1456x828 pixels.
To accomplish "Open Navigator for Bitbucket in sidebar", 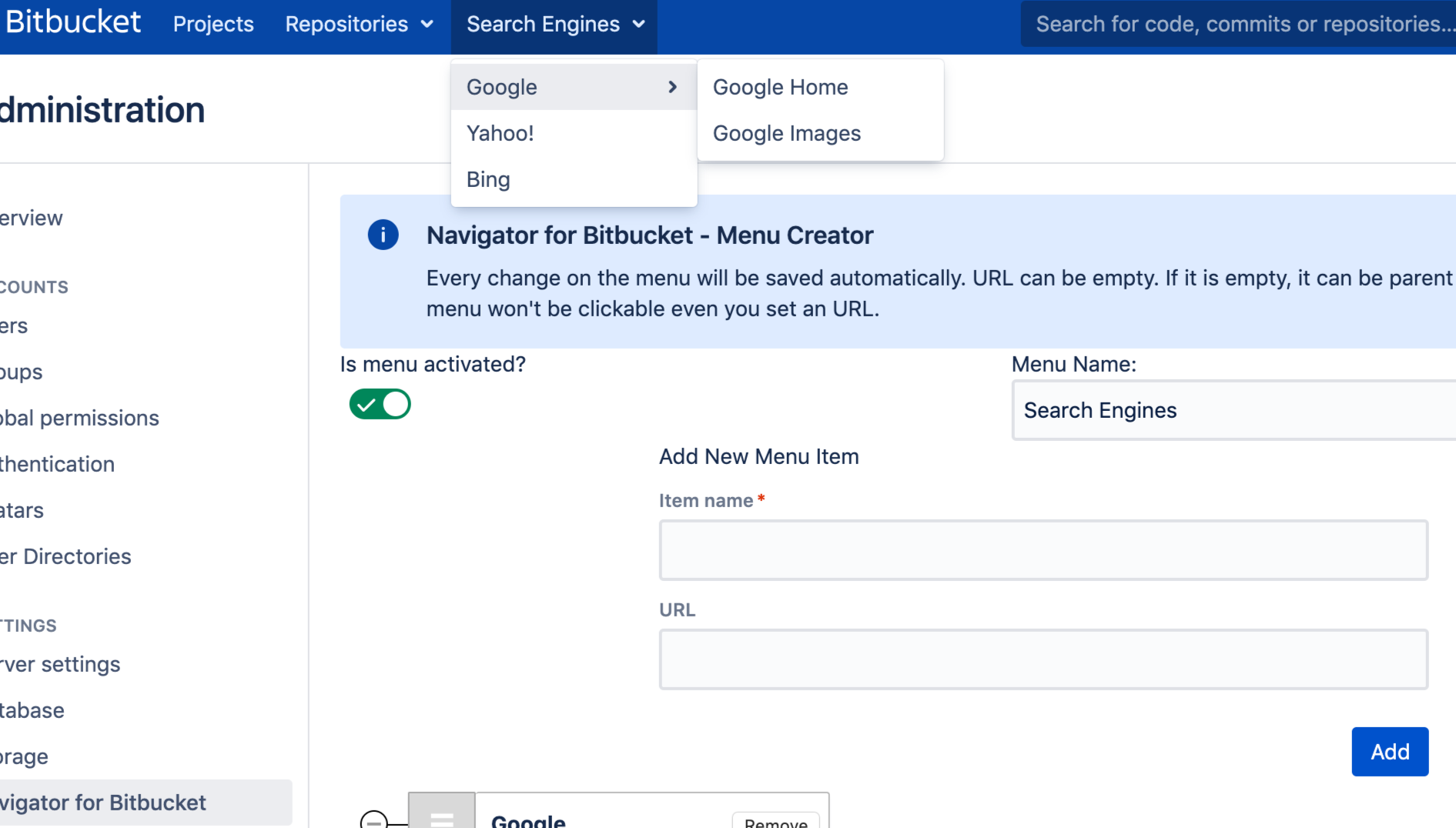I will (x=104, y=803).
